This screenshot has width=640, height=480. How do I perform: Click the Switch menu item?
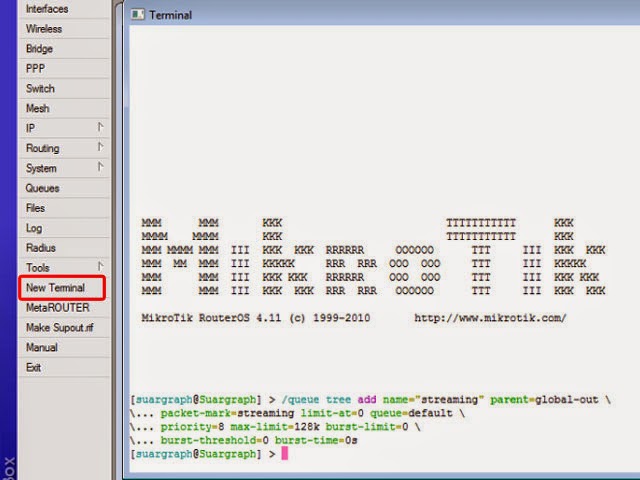[x=64, y=89]
